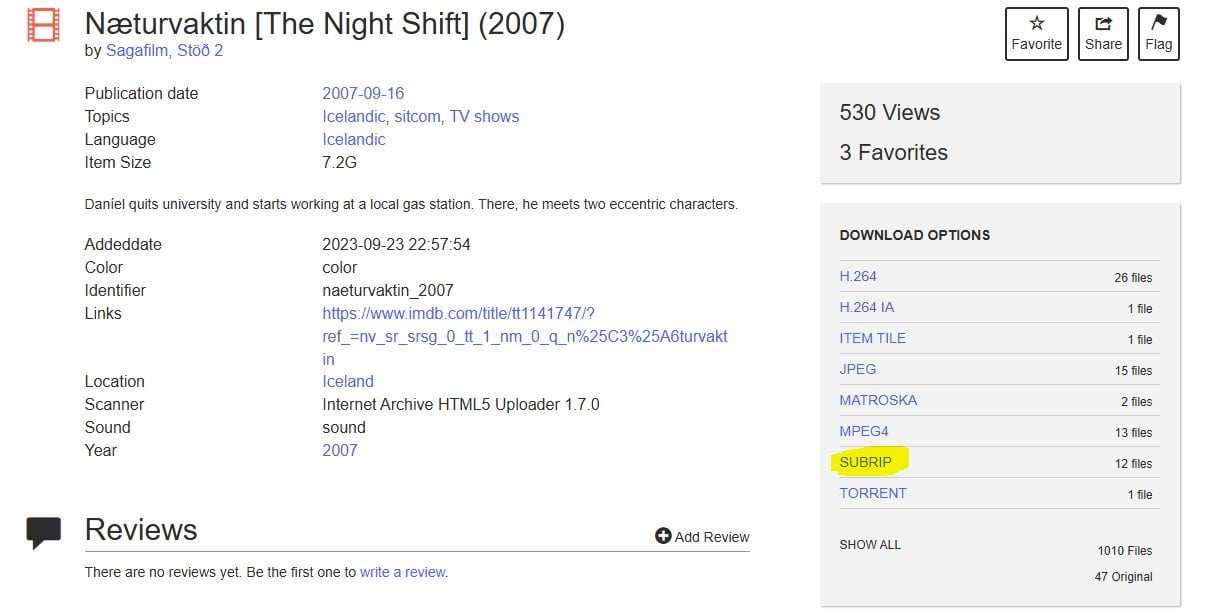Viewport: 1219px width, 615px height.
Task: Open the MATROSKA download option
Action: [878, 400]
